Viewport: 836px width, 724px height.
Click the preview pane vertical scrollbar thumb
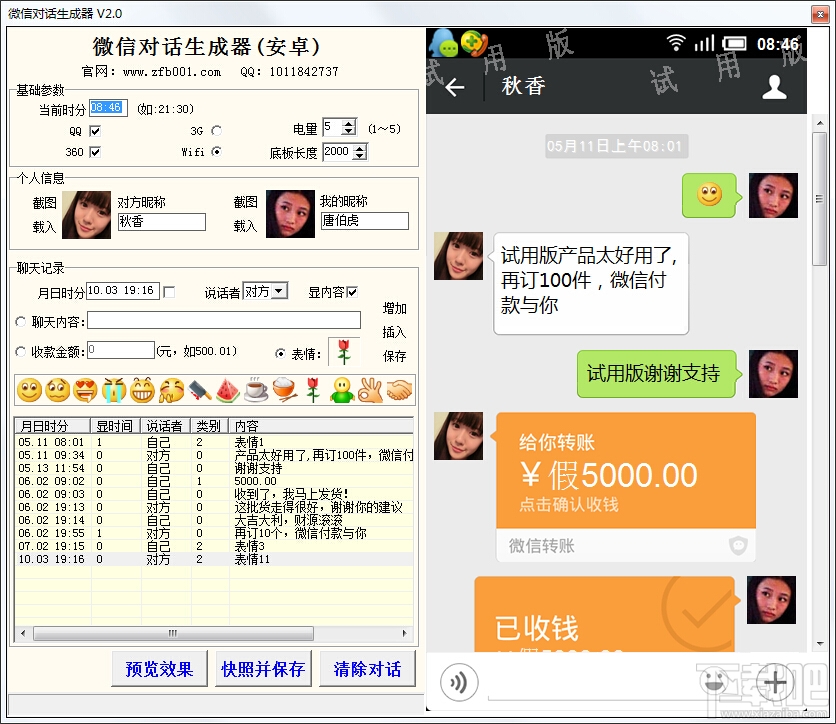coord(819,198)
